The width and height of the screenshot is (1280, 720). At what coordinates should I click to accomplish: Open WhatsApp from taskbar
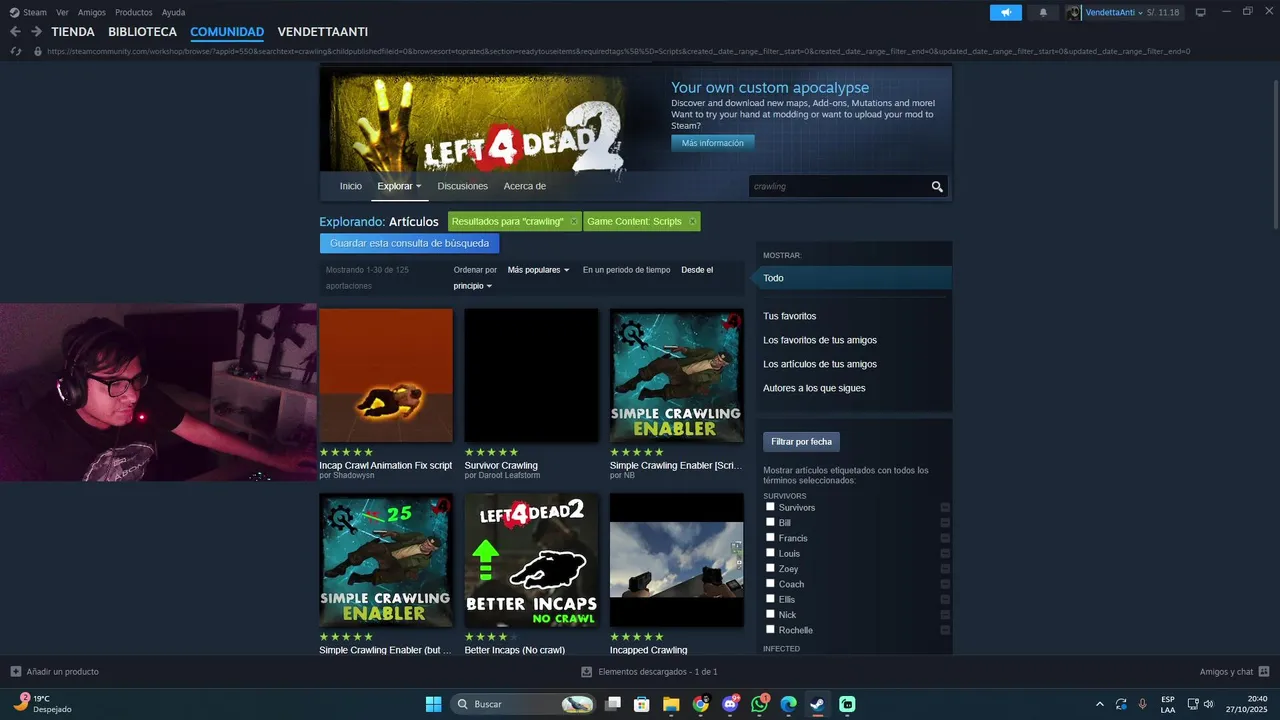coord(759,704)
